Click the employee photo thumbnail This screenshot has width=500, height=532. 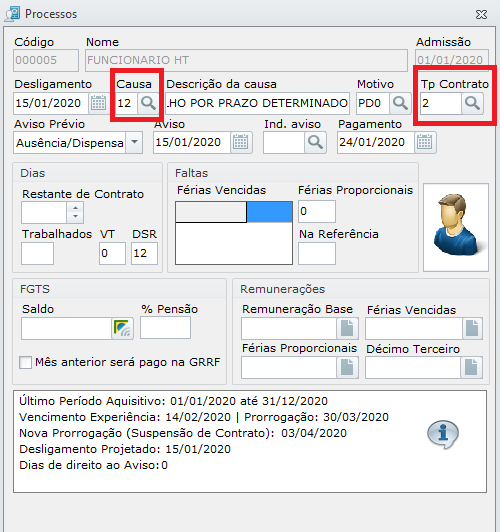point(456,227)
